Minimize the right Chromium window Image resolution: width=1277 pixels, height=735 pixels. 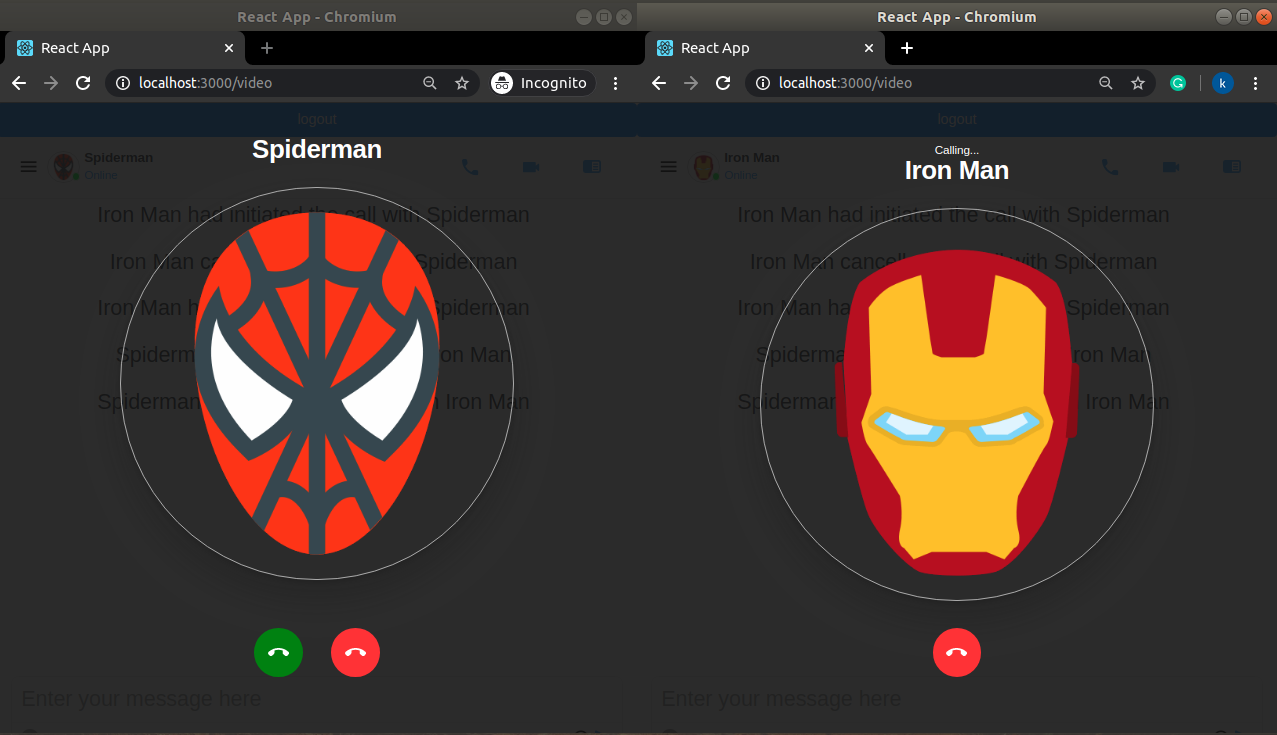click(x=1224, y=17)
